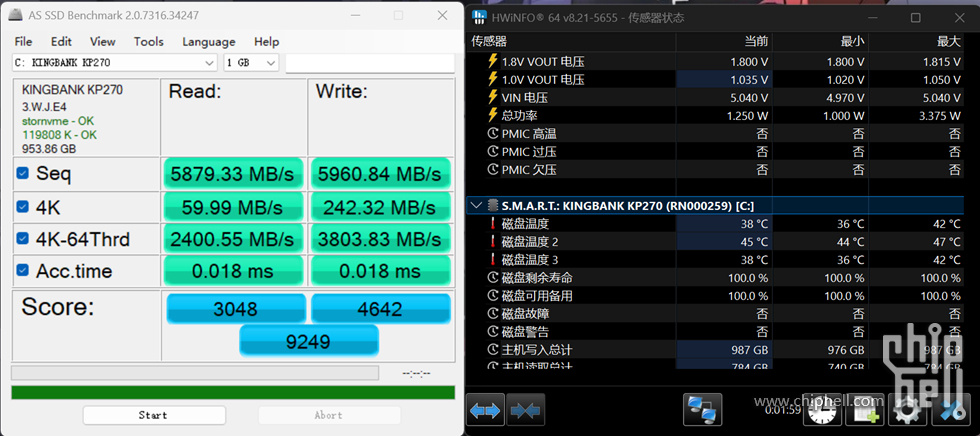Open the Edit menu in AS SSD
The image size is (980, 436).
61,42
